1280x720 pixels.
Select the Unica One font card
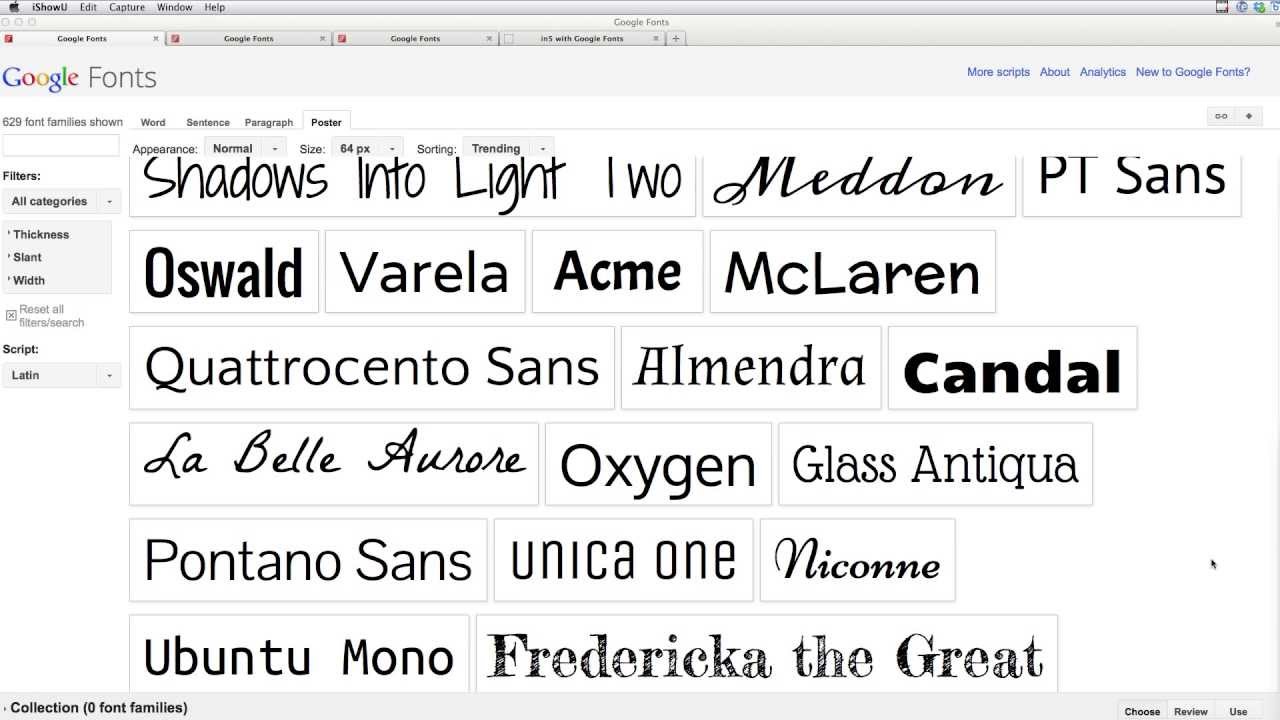click(x=624, y=560)
